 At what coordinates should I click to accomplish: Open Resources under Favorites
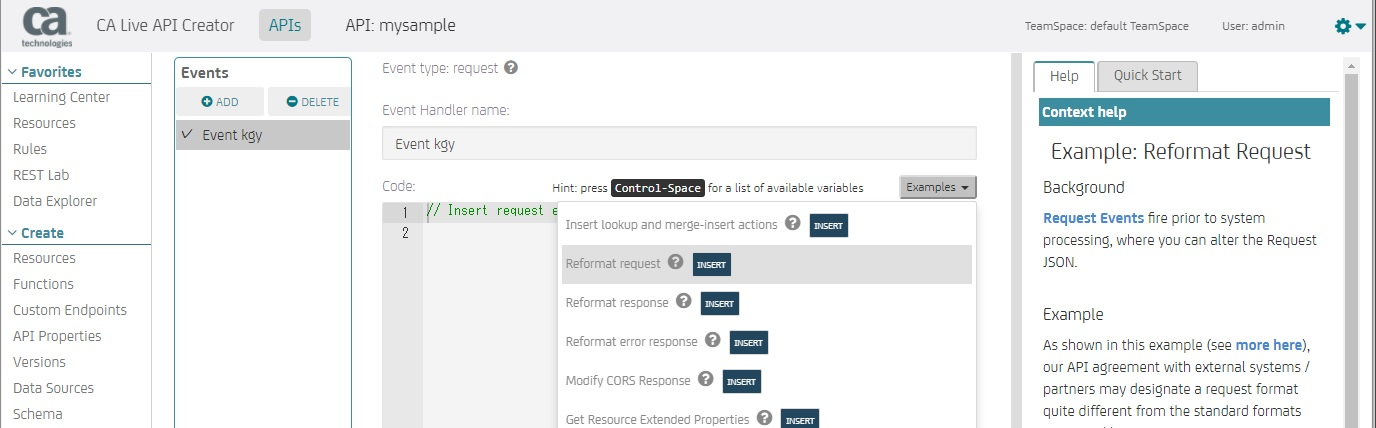click(x=44, y=123)
